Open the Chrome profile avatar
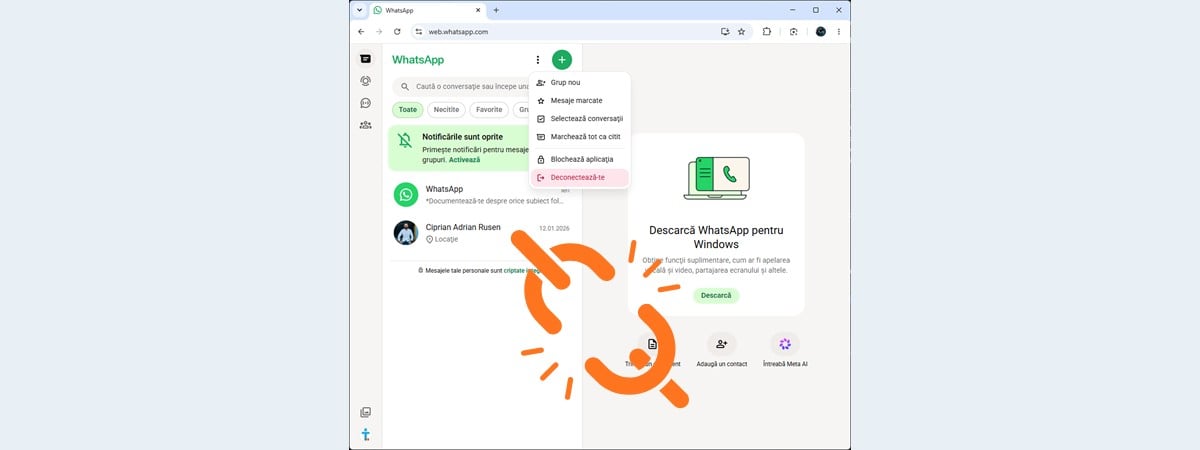 (x=820, y=32)
